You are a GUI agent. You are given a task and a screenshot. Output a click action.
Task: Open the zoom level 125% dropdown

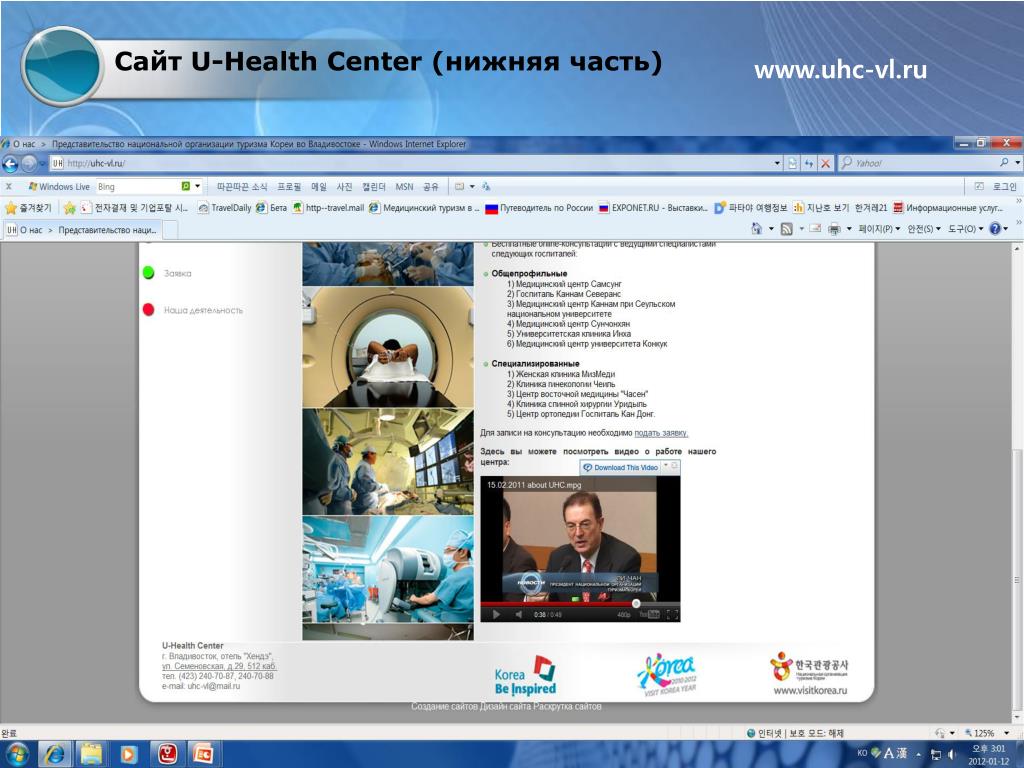click(1006, 733)
